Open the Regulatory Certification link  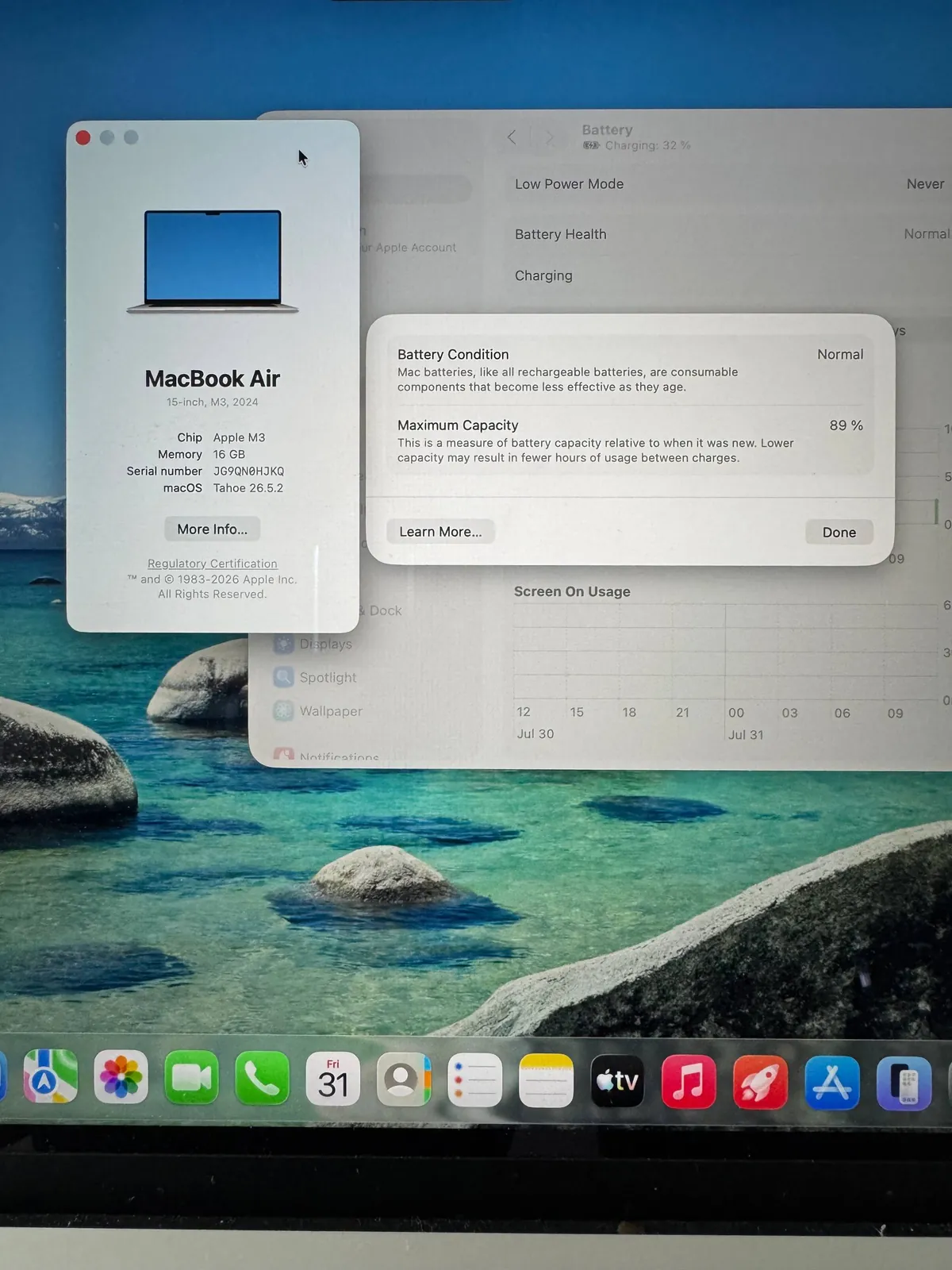pos(213,564)
